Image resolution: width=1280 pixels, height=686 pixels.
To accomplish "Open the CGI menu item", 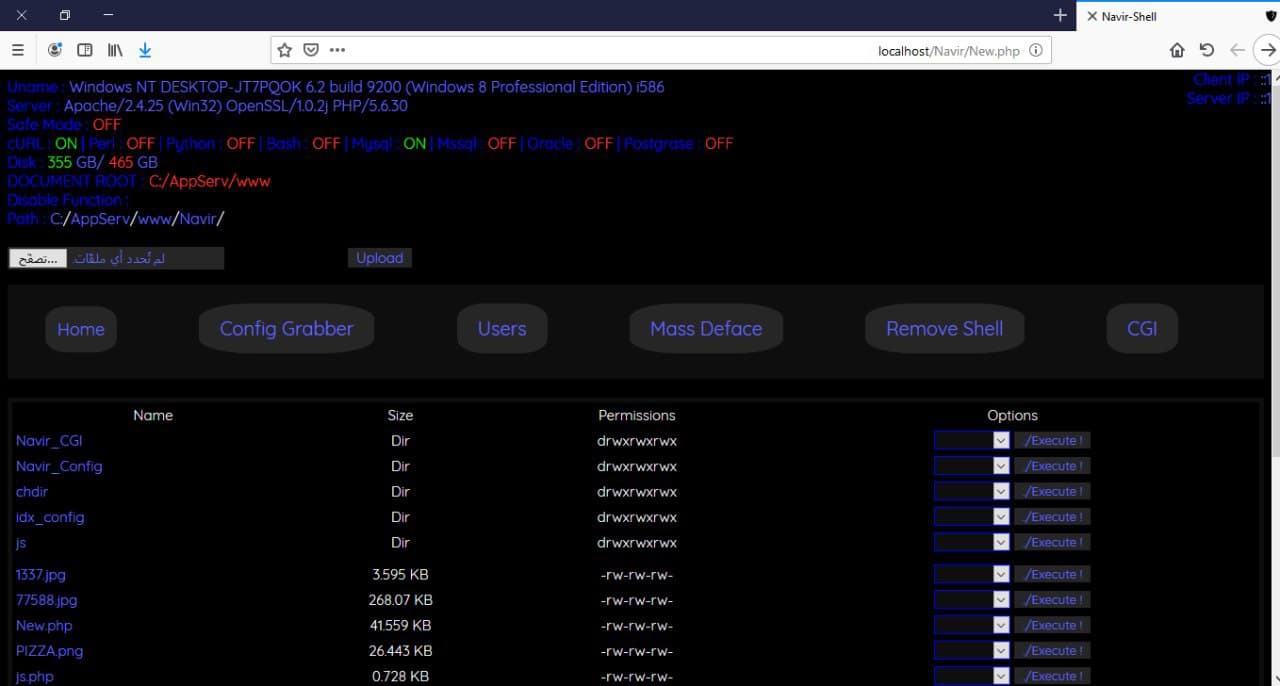I will pyautogui.click(x=1142, y=329).
